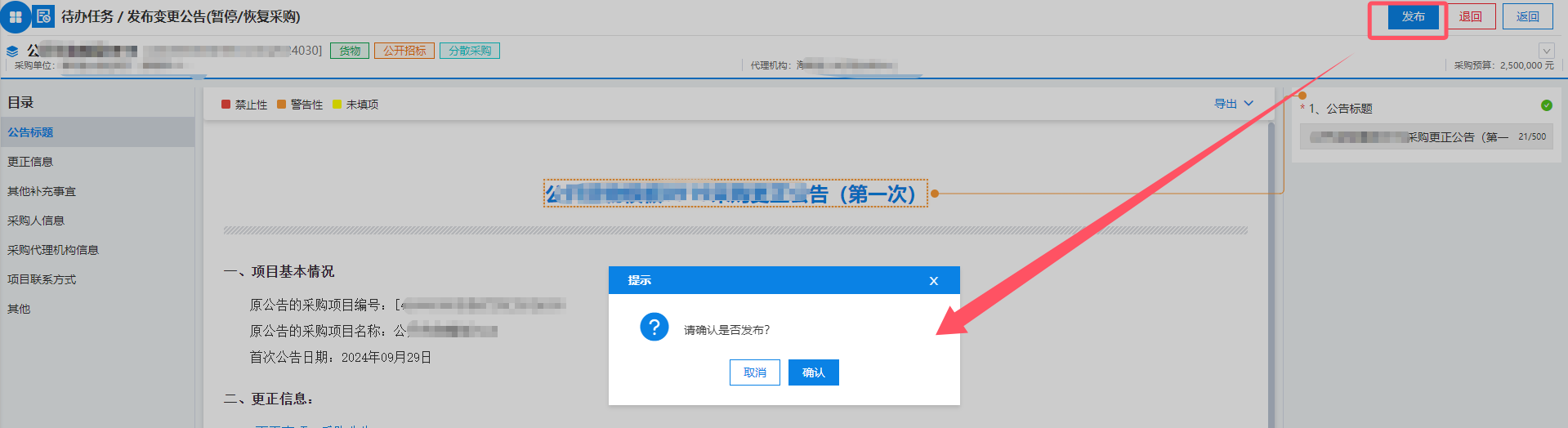
Task: Click the yellow 未填项 legend square
Action: point(337,105)
